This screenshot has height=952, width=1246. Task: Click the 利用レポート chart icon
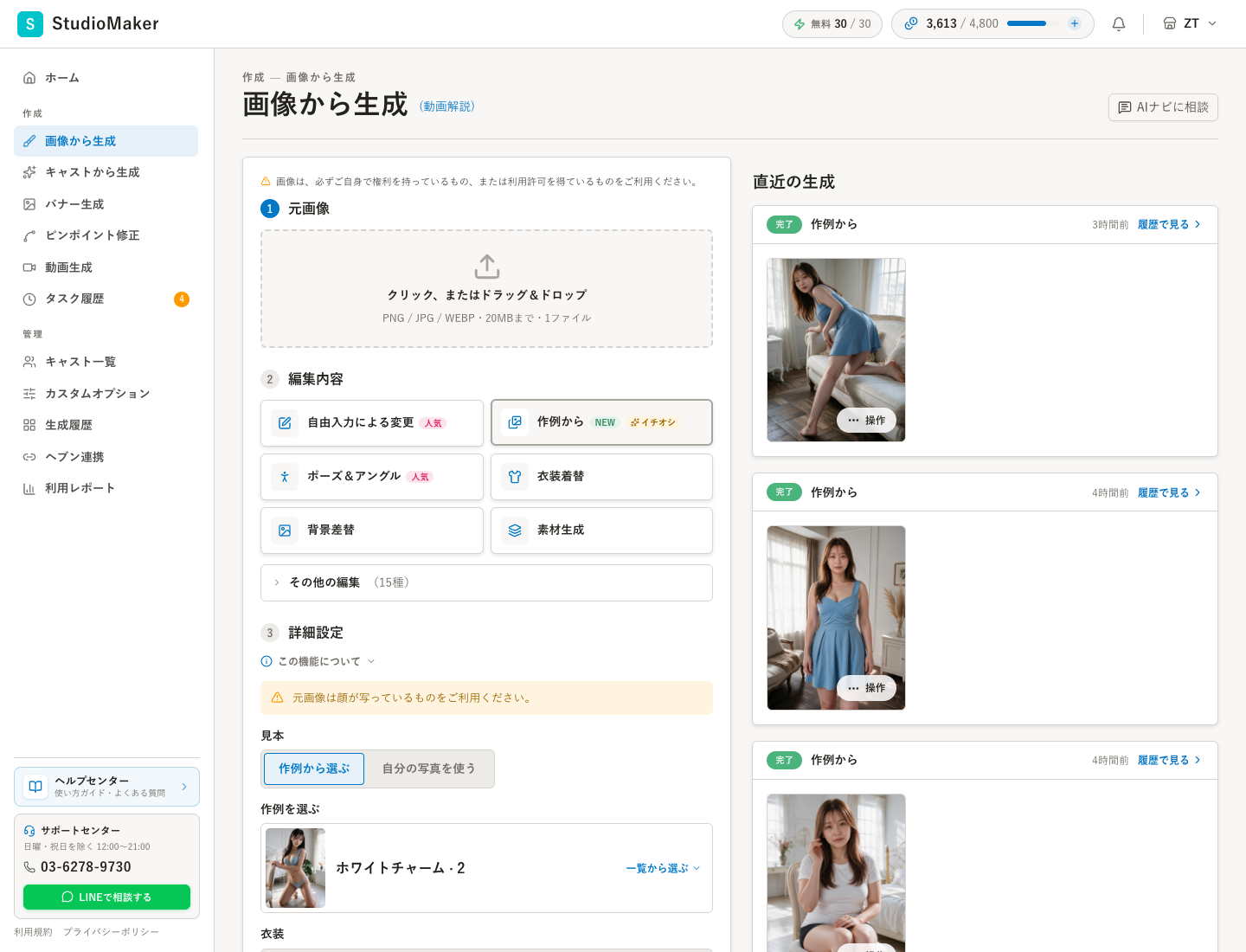(29, 488)
